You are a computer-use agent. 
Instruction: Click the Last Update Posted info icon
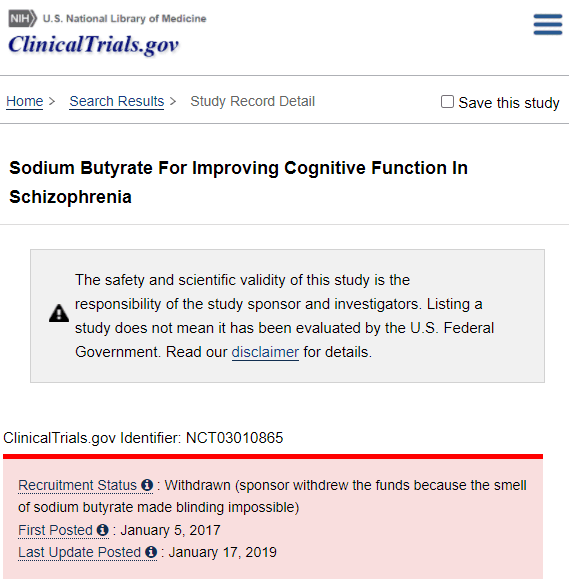point(151,552)
